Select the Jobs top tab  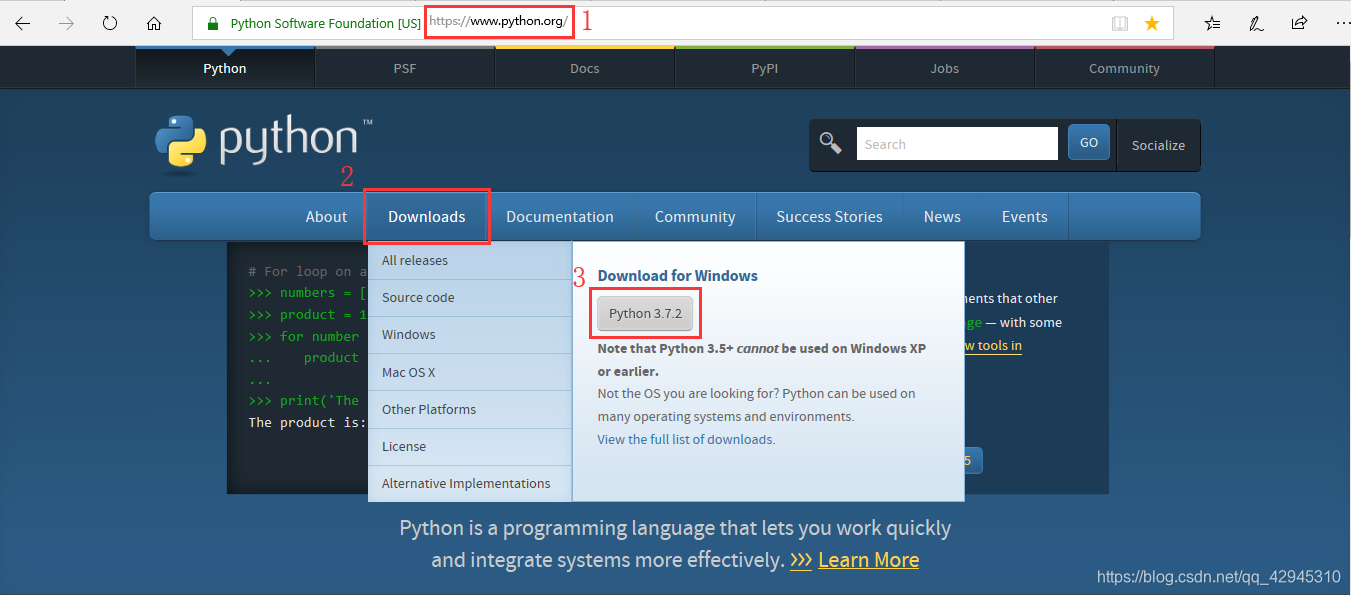point(945,68)
